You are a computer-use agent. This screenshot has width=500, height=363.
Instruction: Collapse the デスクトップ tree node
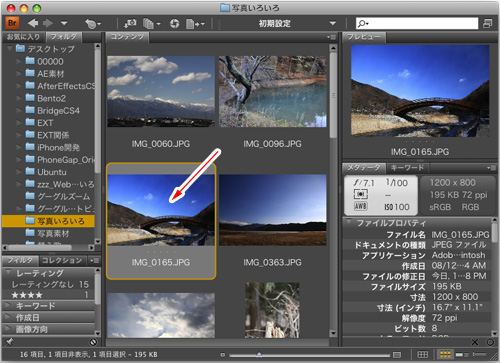[10, 49]
